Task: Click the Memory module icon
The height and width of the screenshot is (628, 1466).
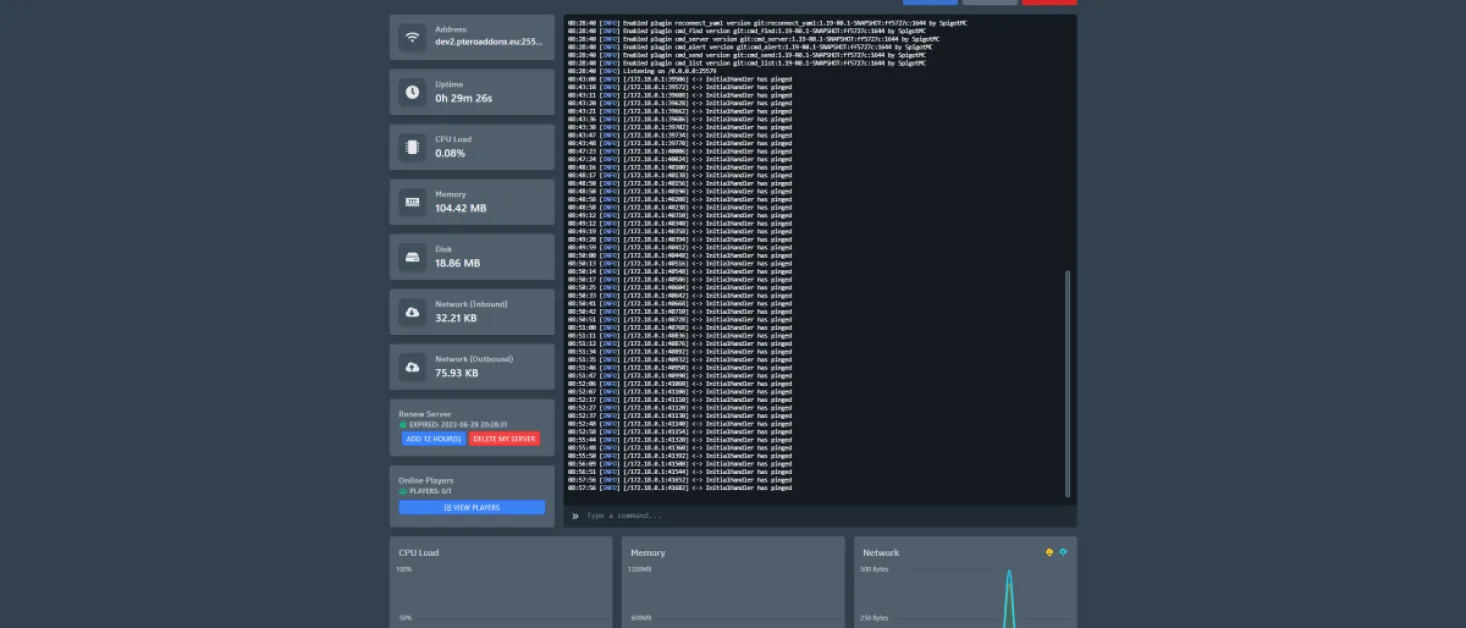Action: click(x=412, y=202)
